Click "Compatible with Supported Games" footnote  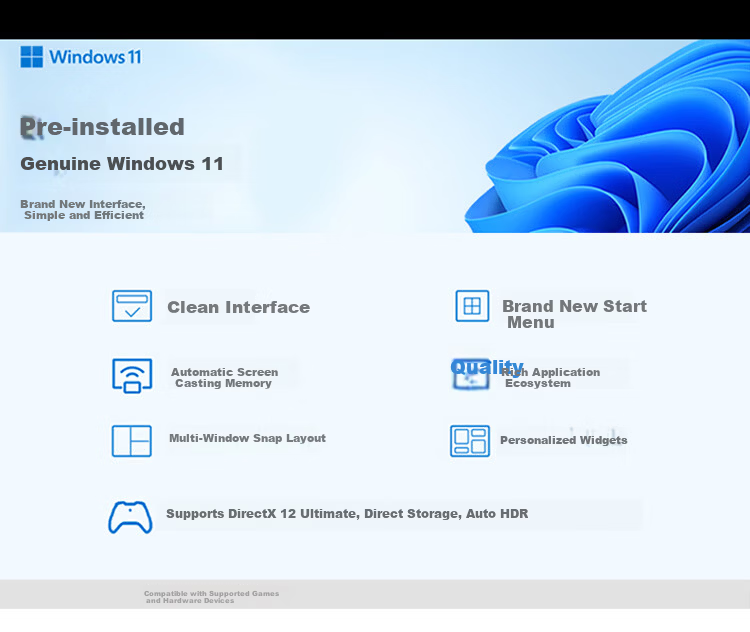point(211,597)
